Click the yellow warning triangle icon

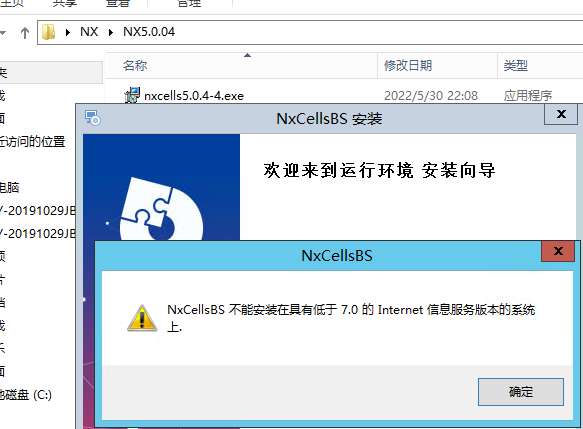coord(142,318)
